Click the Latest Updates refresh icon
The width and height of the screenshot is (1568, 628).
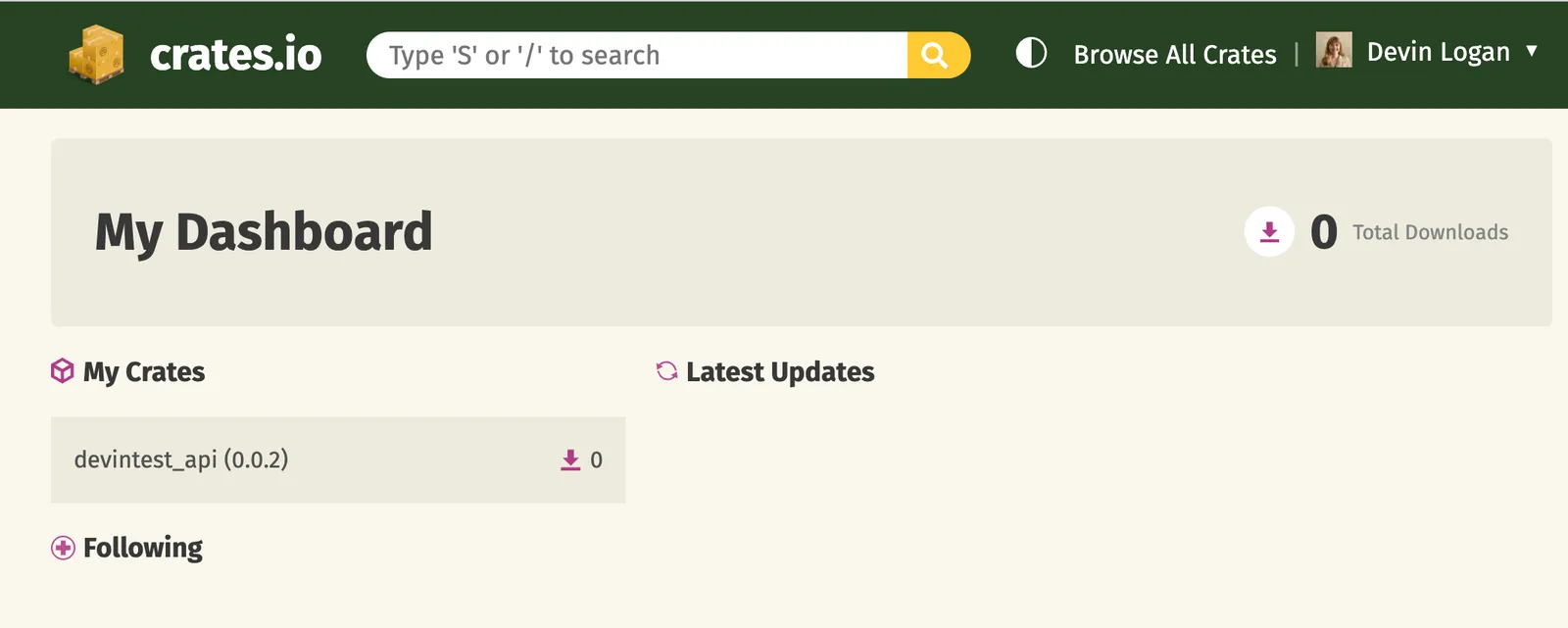667,371
